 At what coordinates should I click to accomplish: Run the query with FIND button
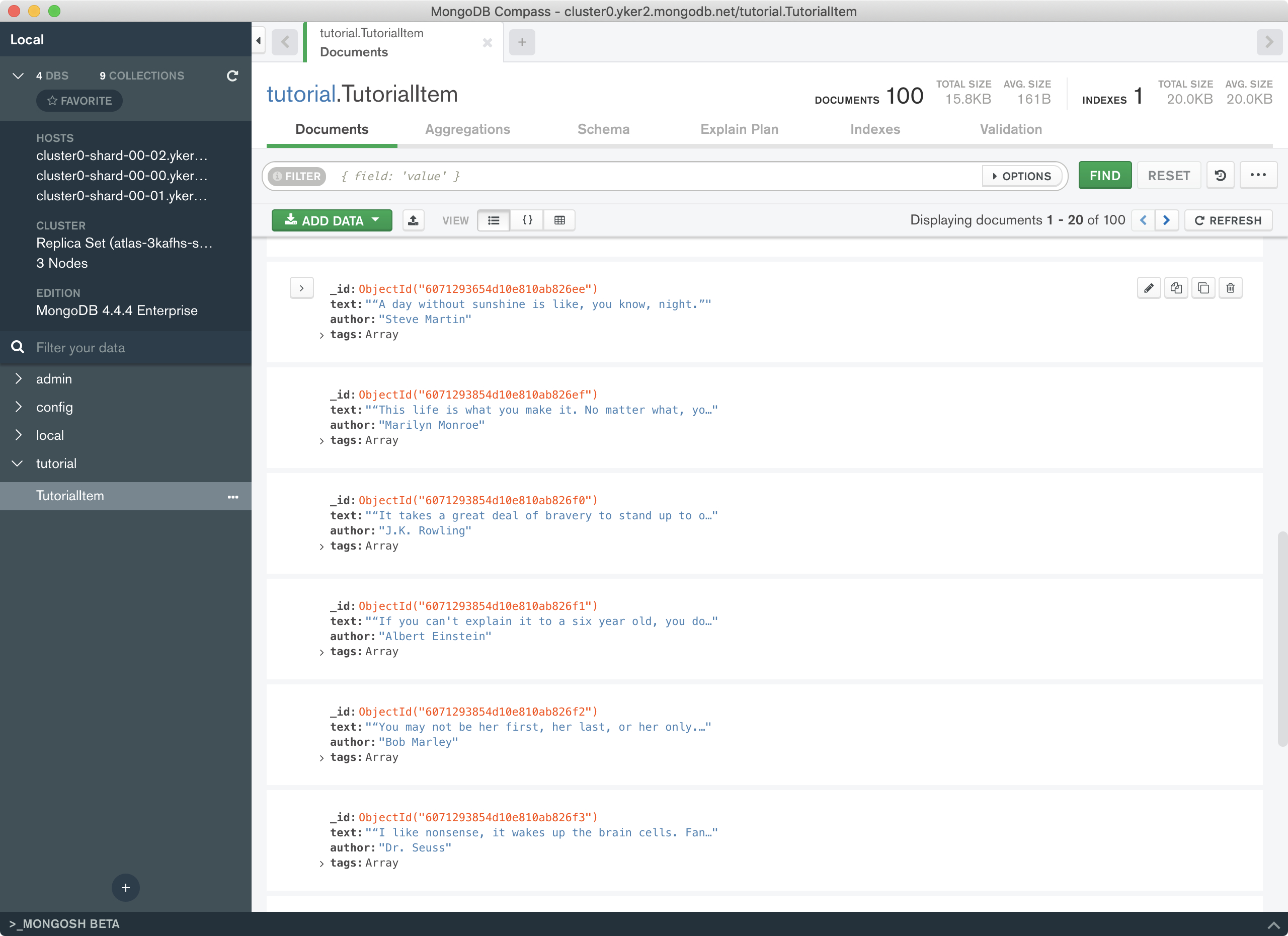click(x=1104, y=176)
